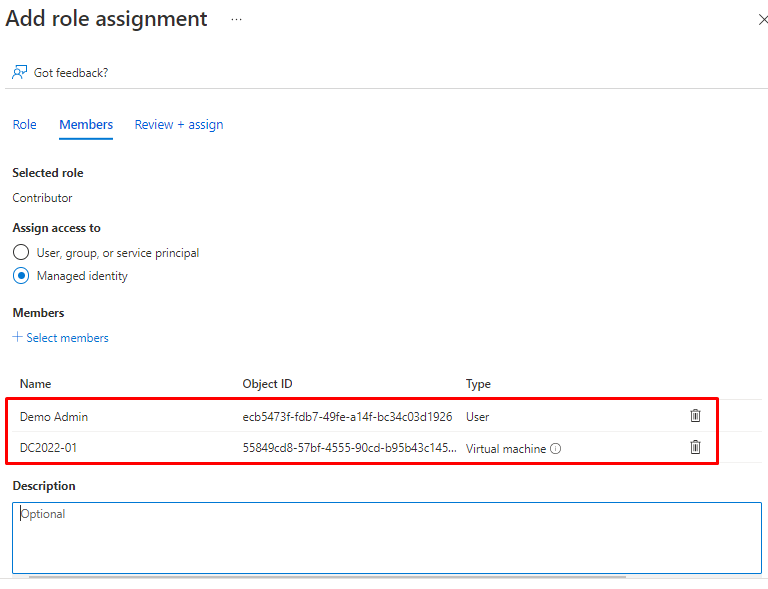The image size is (768, 589).
Task: Select User, group, or service principal option
Action: coord(20,253)
